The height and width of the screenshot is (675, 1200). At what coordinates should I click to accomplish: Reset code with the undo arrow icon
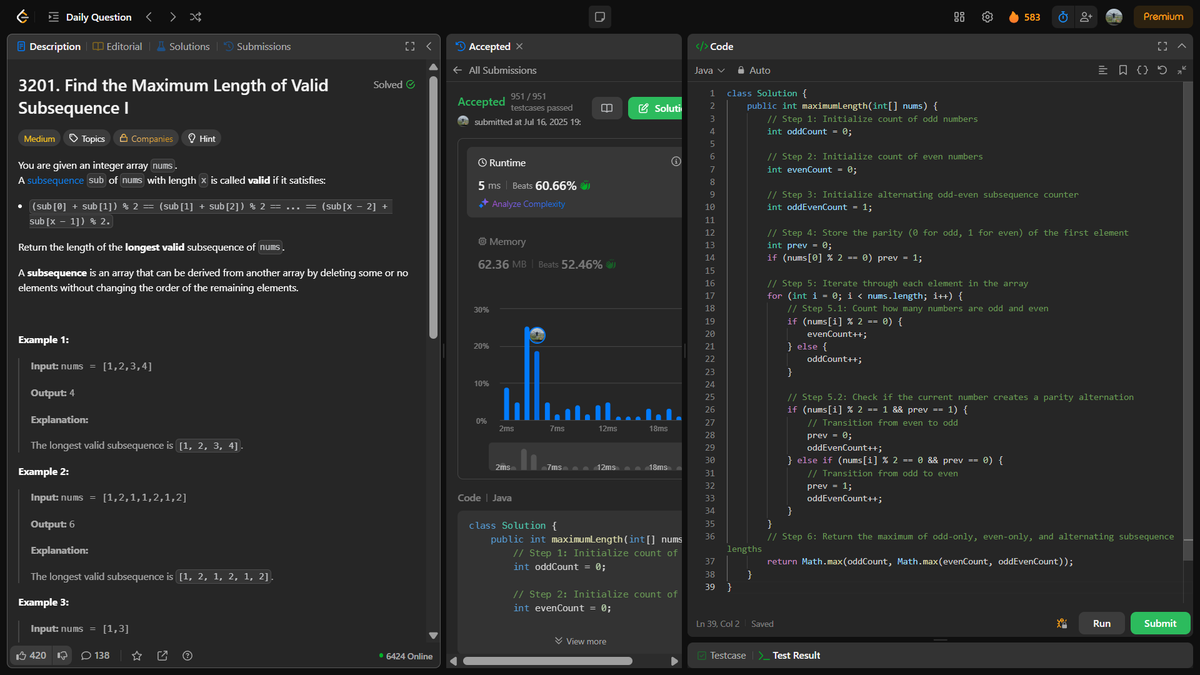[x=1162, y=70]
